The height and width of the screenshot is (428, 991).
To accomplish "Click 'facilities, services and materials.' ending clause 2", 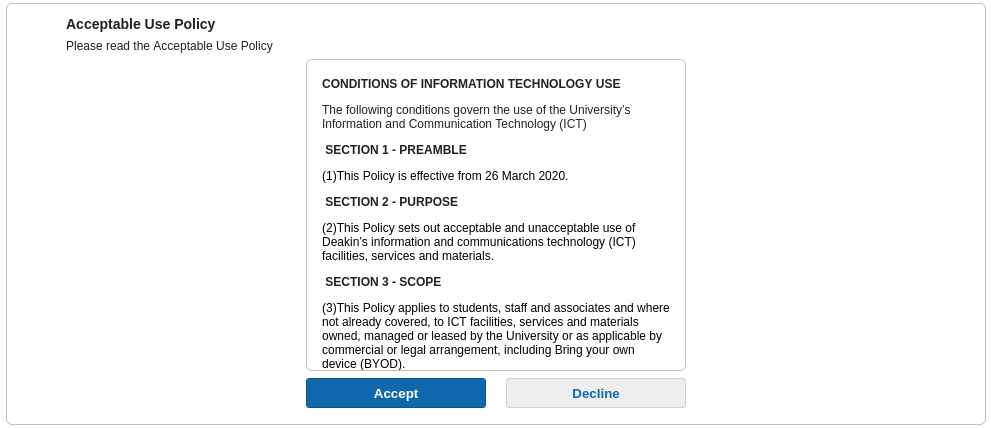I will click(408, 256).
